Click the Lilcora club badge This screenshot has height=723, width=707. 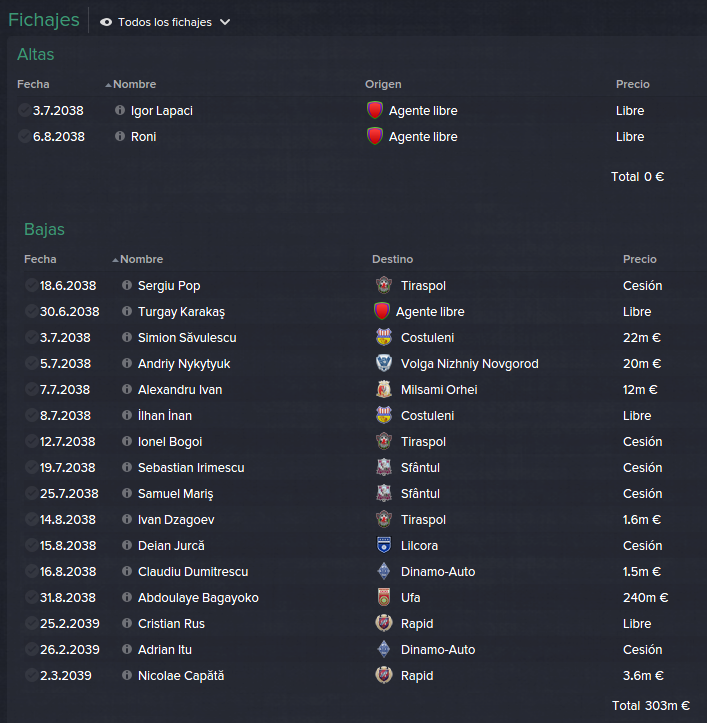(x=384, y=545)
